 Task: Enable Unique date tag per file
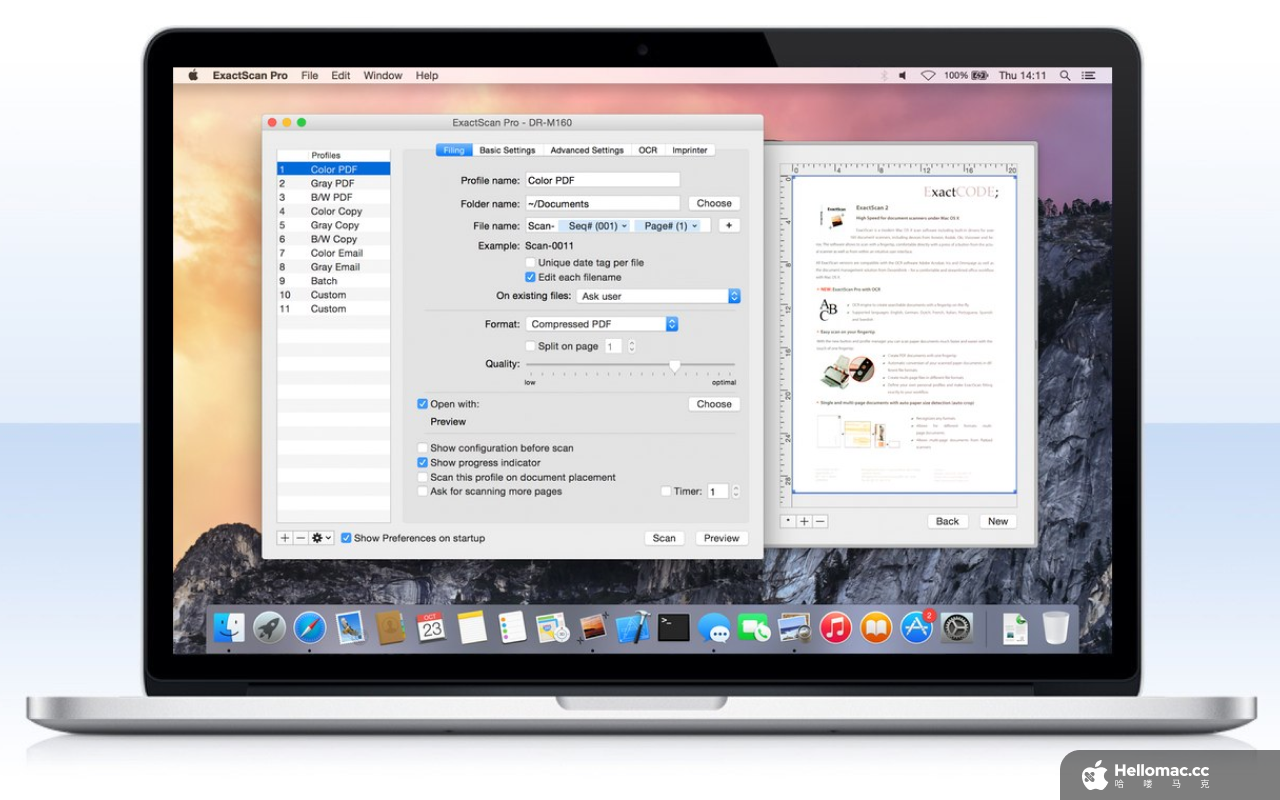pyautogui.click(x=530, y=263)
